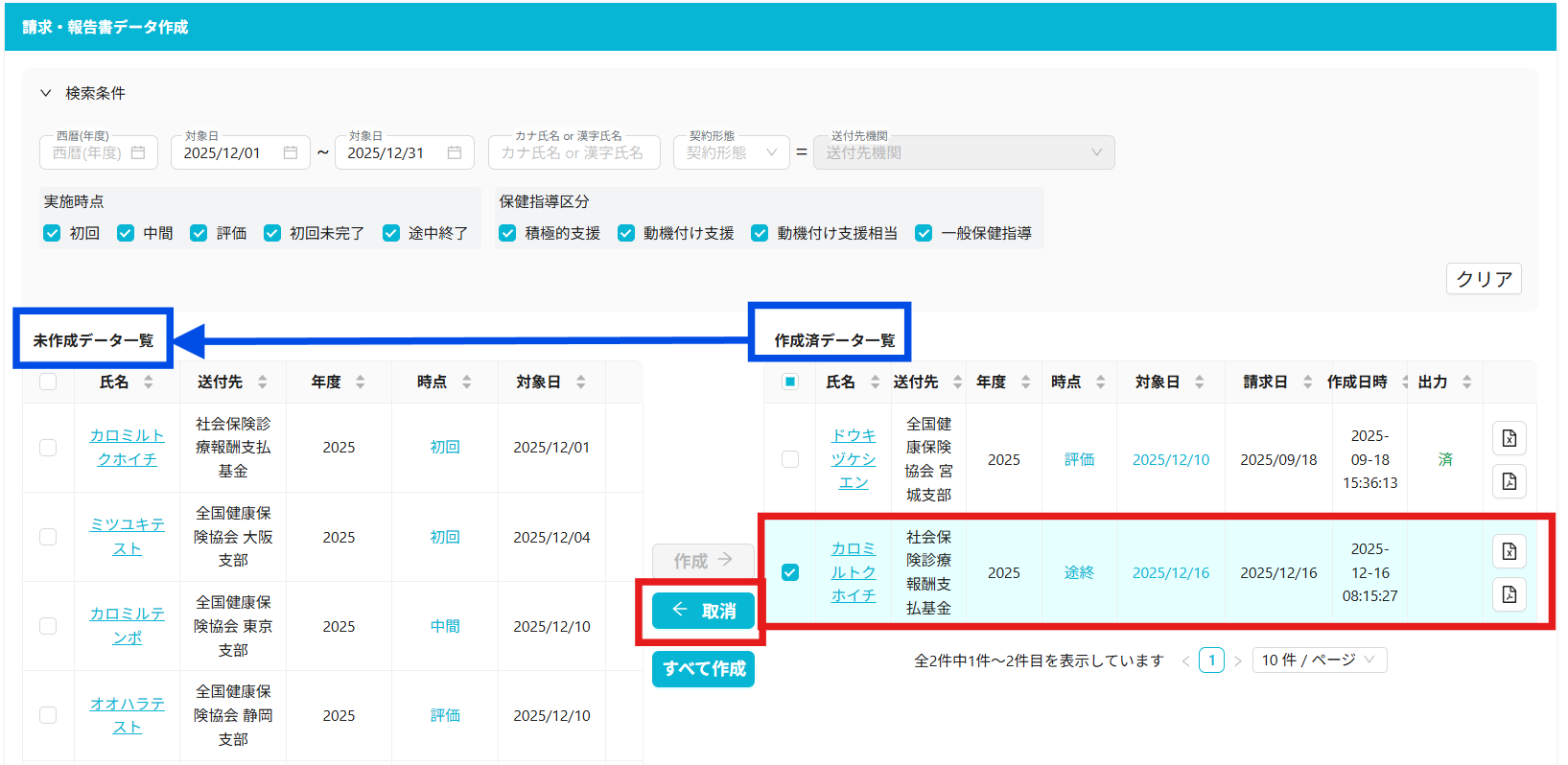Open calendar on the 2025/12/01 date field
Image resolution: width=1568 pixels, height=765 pixels.
tap(290, 152)
